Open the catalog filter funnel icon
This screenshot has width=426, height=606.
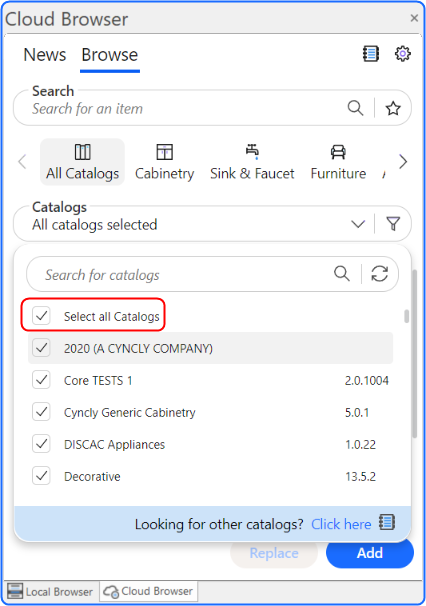click(x=393, y=224)
